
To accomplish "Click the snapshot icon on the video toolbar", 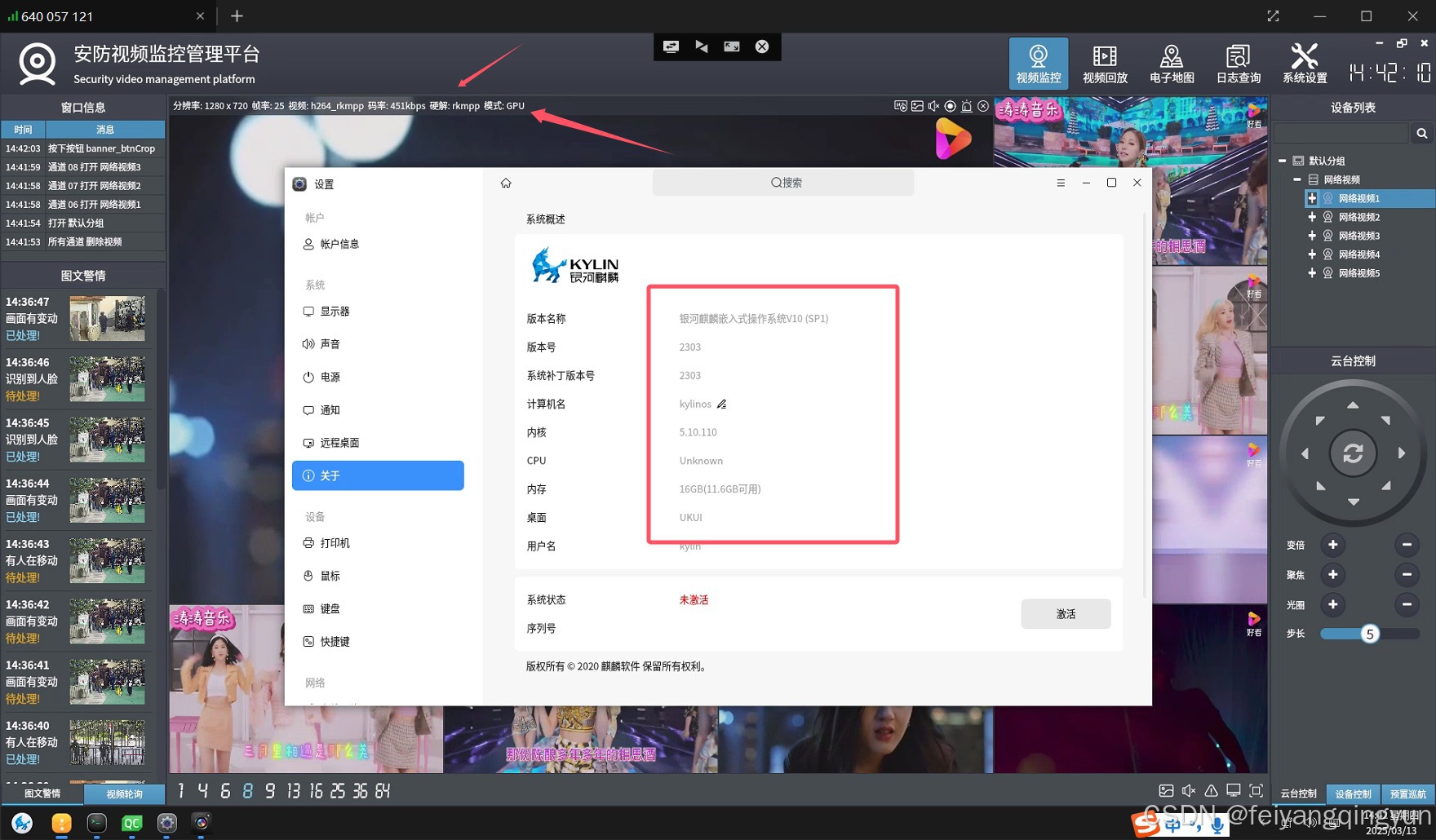I will point(918,106).
